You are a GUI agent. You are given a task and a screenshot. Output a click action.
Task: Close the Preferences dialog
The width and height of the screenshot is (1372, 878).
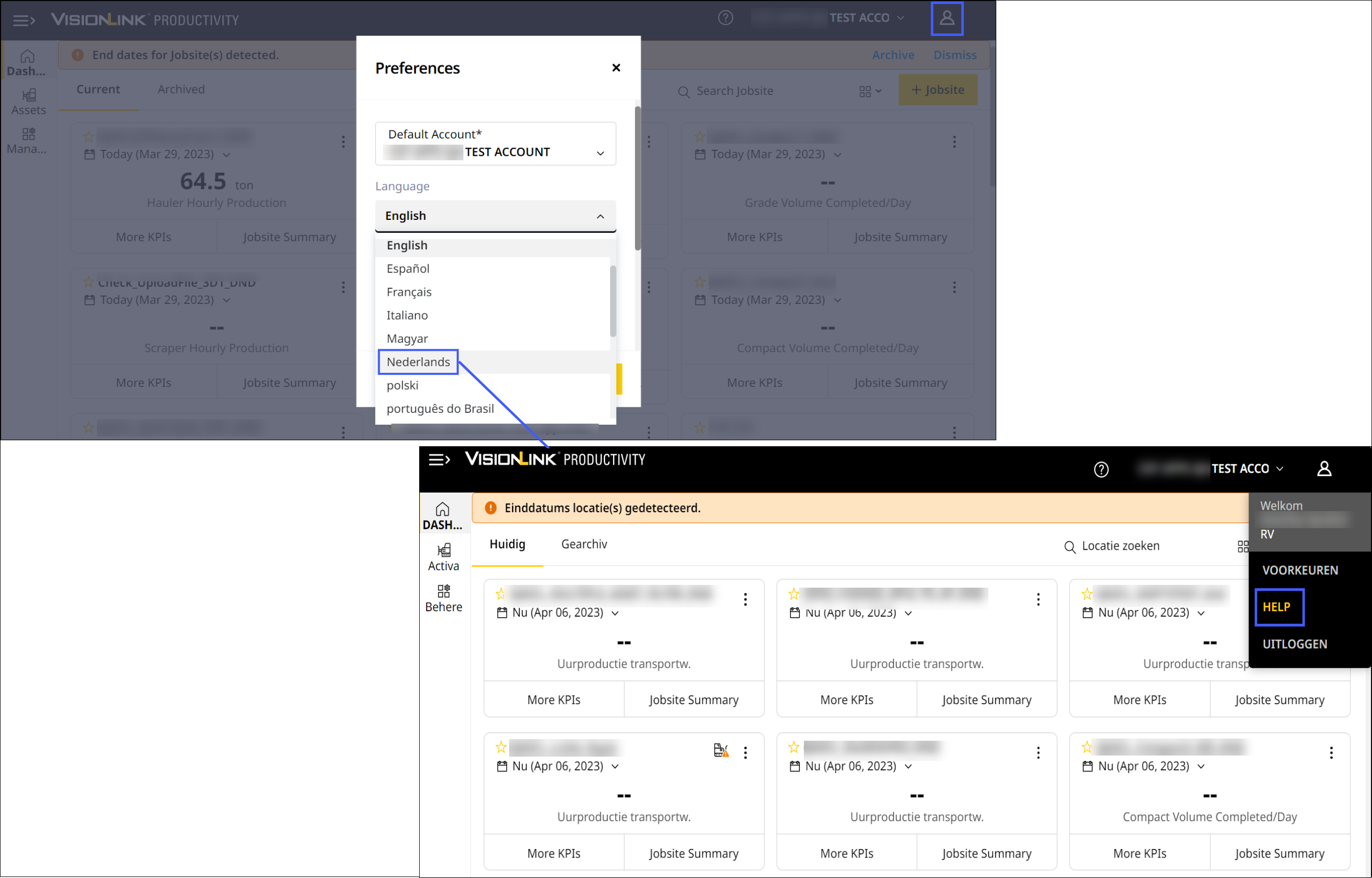616,68
